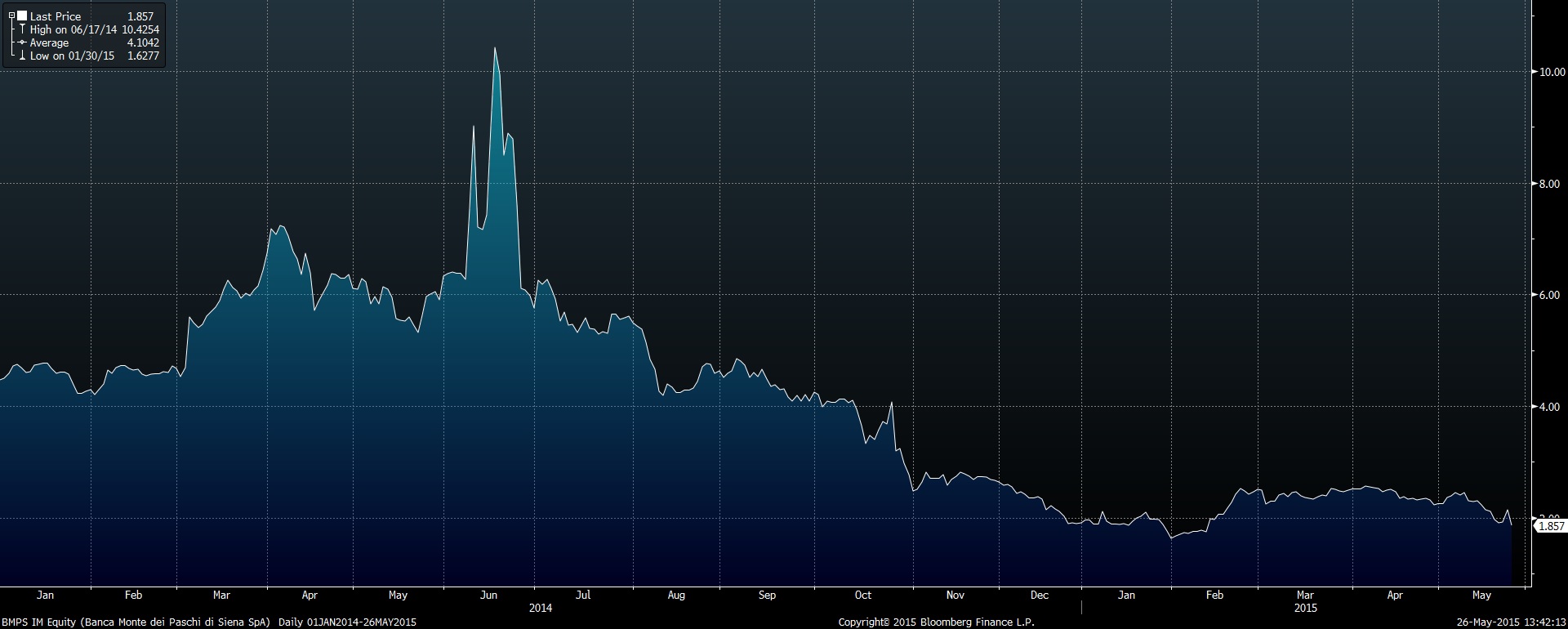
Task: Click the white Last Price color swatch
Action: [x=22, y=16]
